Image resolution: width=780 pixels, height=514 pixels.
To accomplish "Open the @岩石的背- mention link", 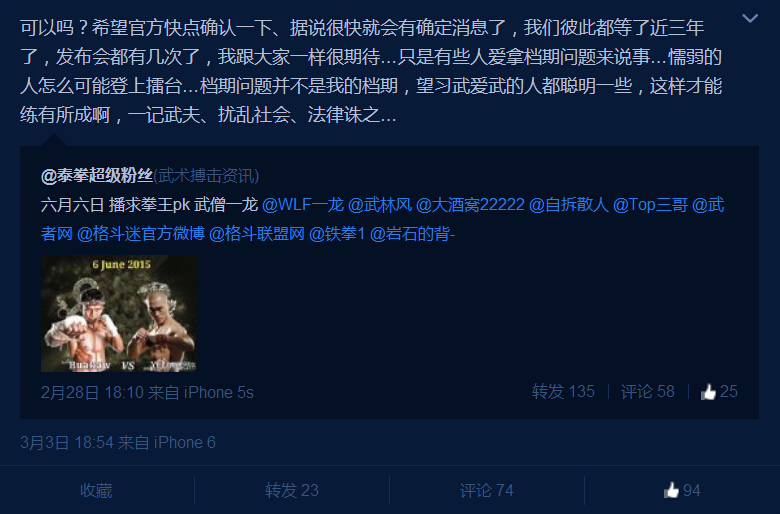I will coord(412,233).
